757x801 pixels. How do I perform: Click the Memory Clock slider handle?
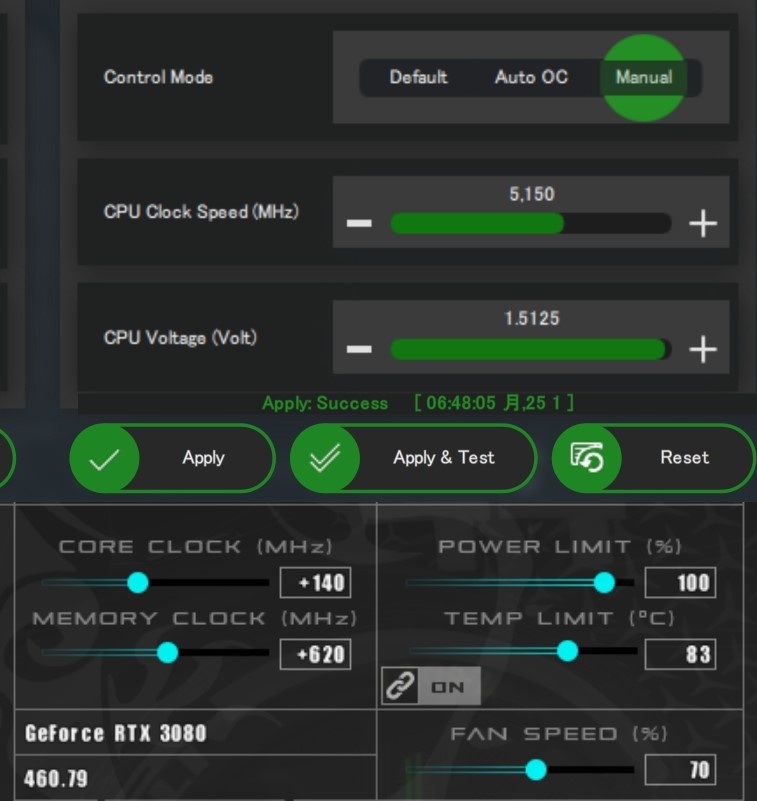tap(167, 652)
